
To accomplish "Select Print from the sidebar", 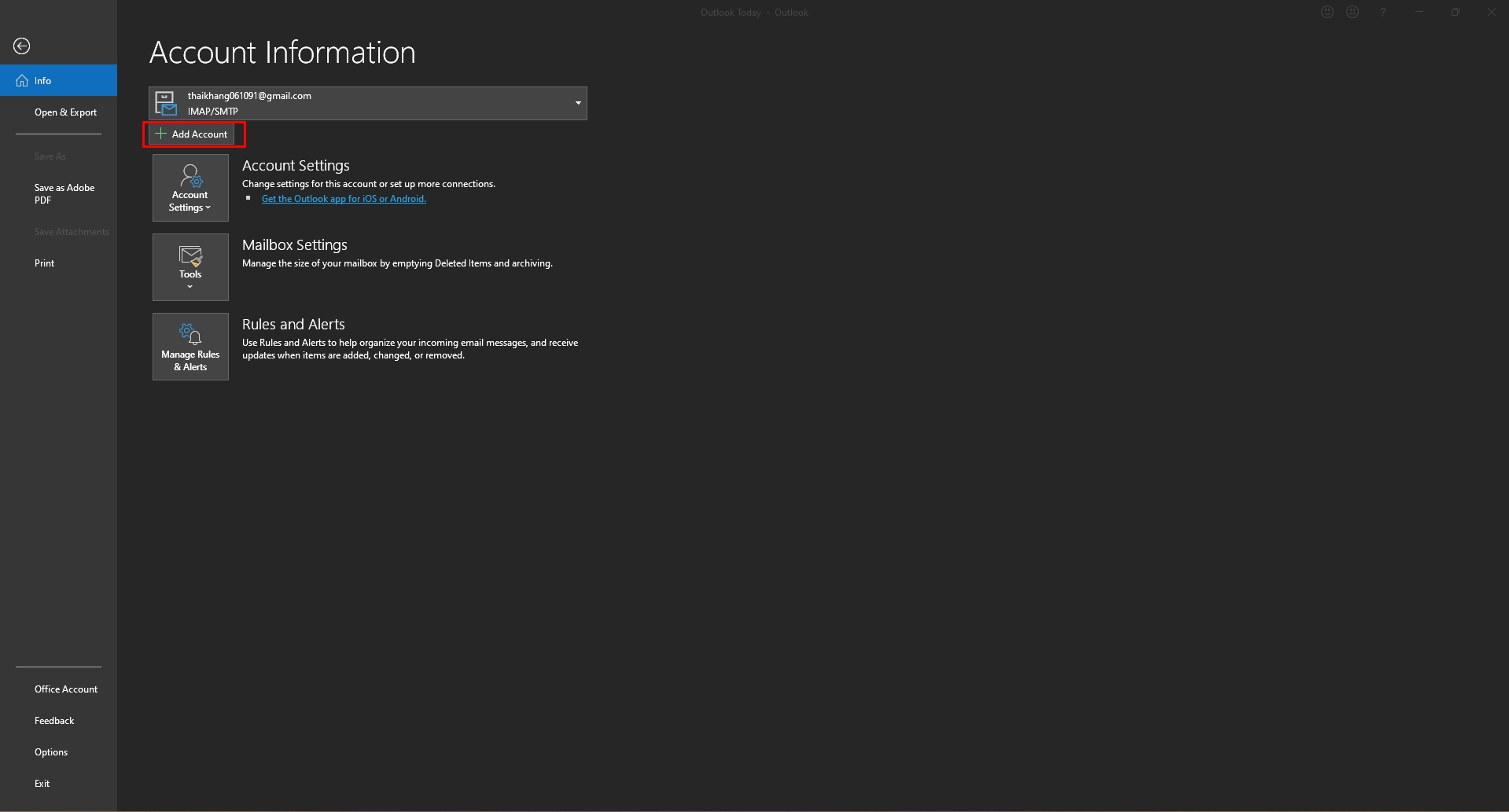I will 45,263.
